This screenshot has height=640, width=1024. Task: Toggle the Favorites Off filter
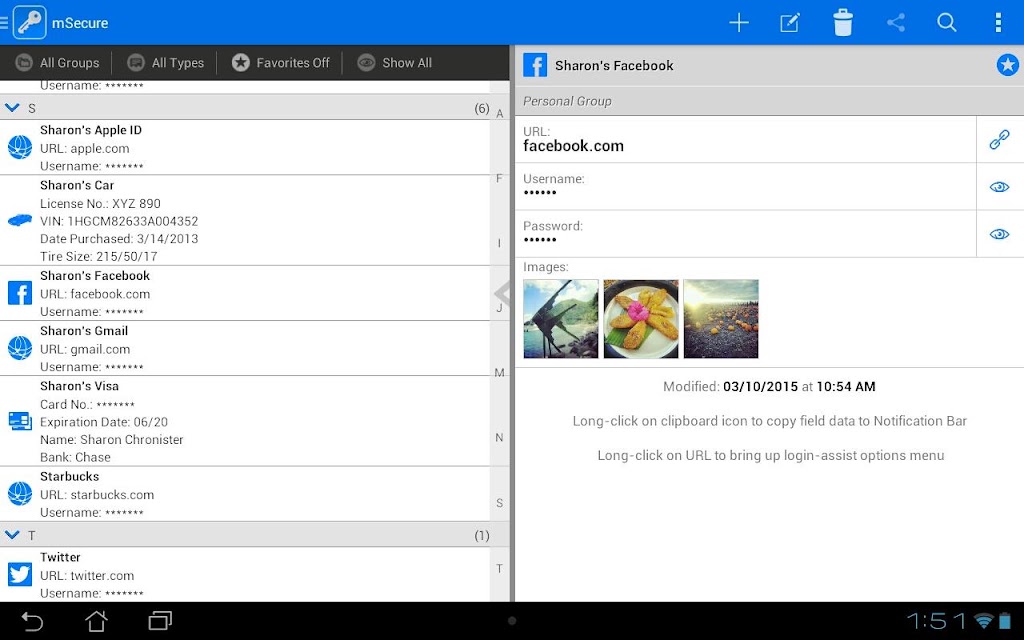tap(280, 63)
